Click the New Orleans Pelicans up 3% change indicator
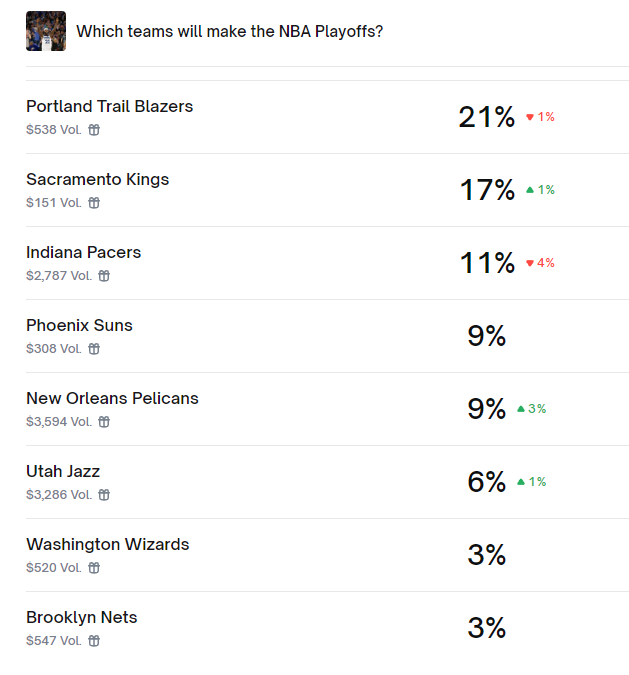Image resolution: width=629 pixels, height=675 pixels. pyautogui.click(x=532, y=409)
